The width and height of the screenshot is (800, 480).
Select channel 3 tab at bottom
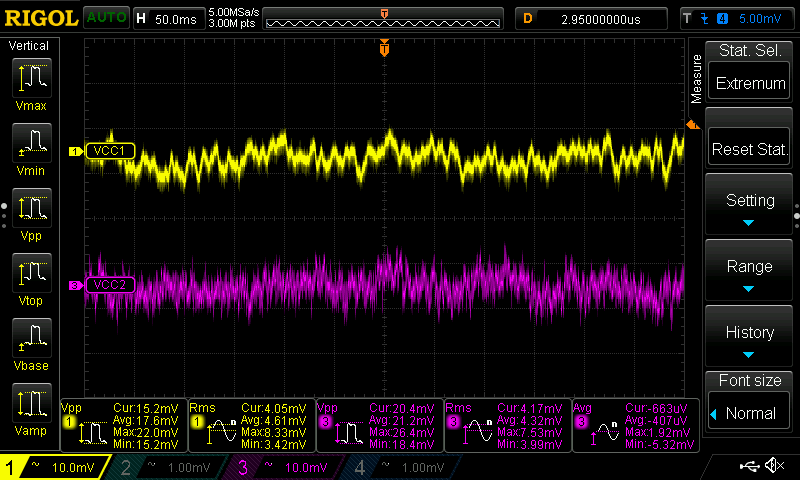283,467
